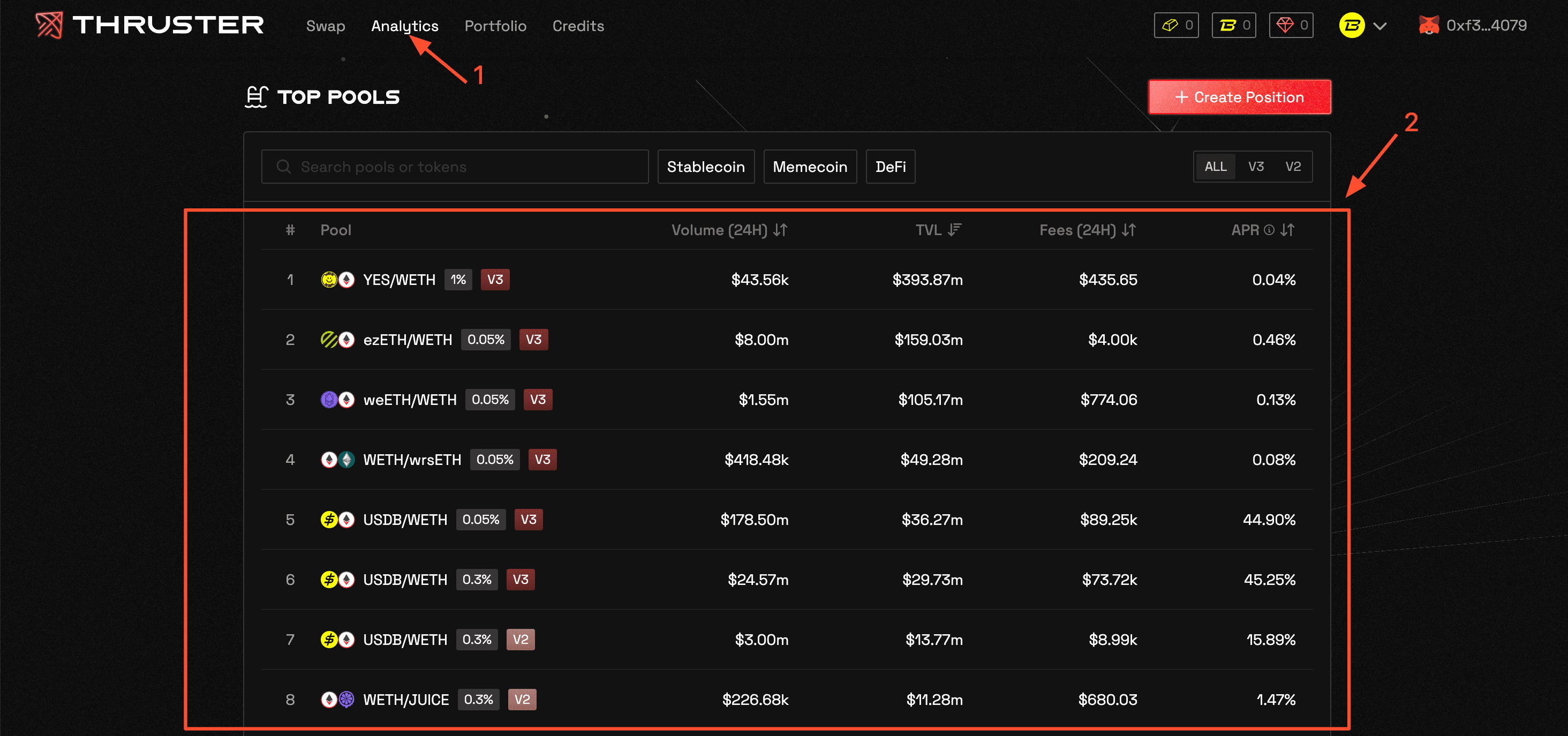Click the APR info icon
Viewport: 1568px width, 736px height.
click(1269, 230)
